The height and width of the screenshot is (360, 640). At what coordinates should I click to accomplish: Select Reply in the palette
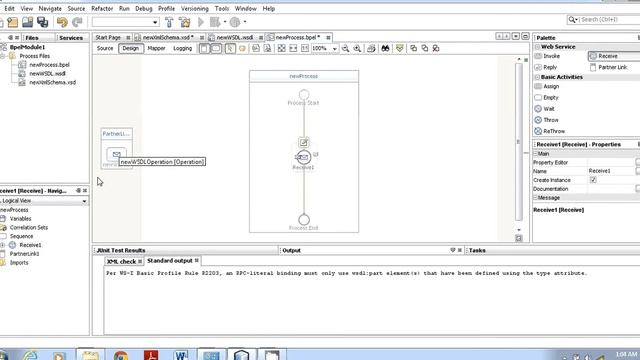tap(550, 67)
